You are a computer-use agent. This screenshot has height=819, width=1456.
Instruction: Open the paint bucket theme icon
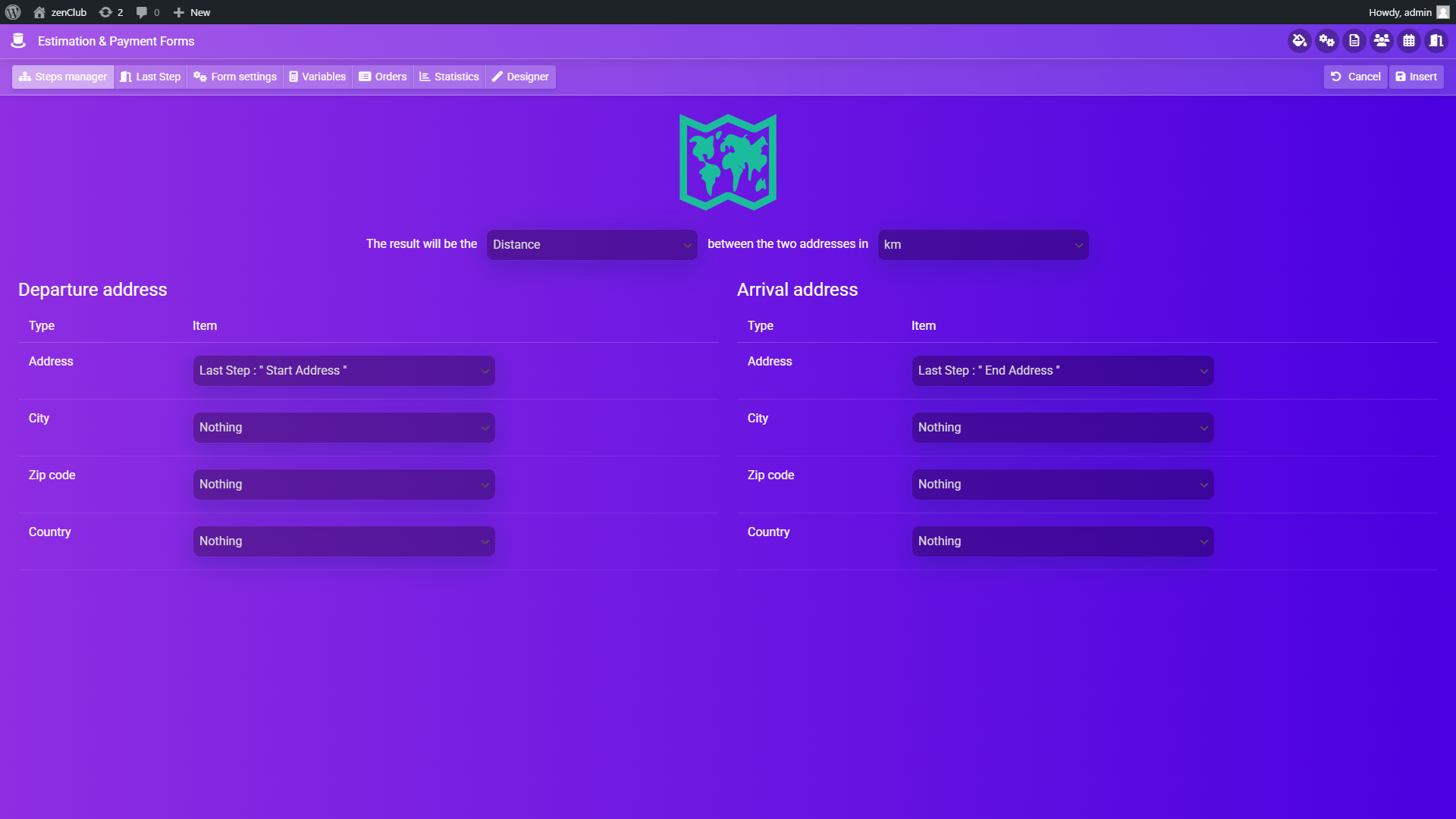pyautogui.click(x=1300, y=41)
